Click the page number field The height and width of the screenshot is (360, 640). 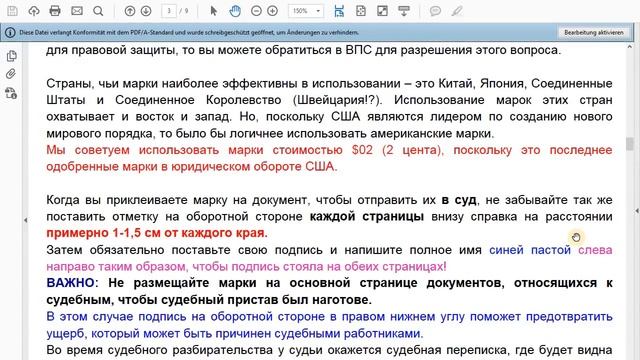[x=169, y=11]
